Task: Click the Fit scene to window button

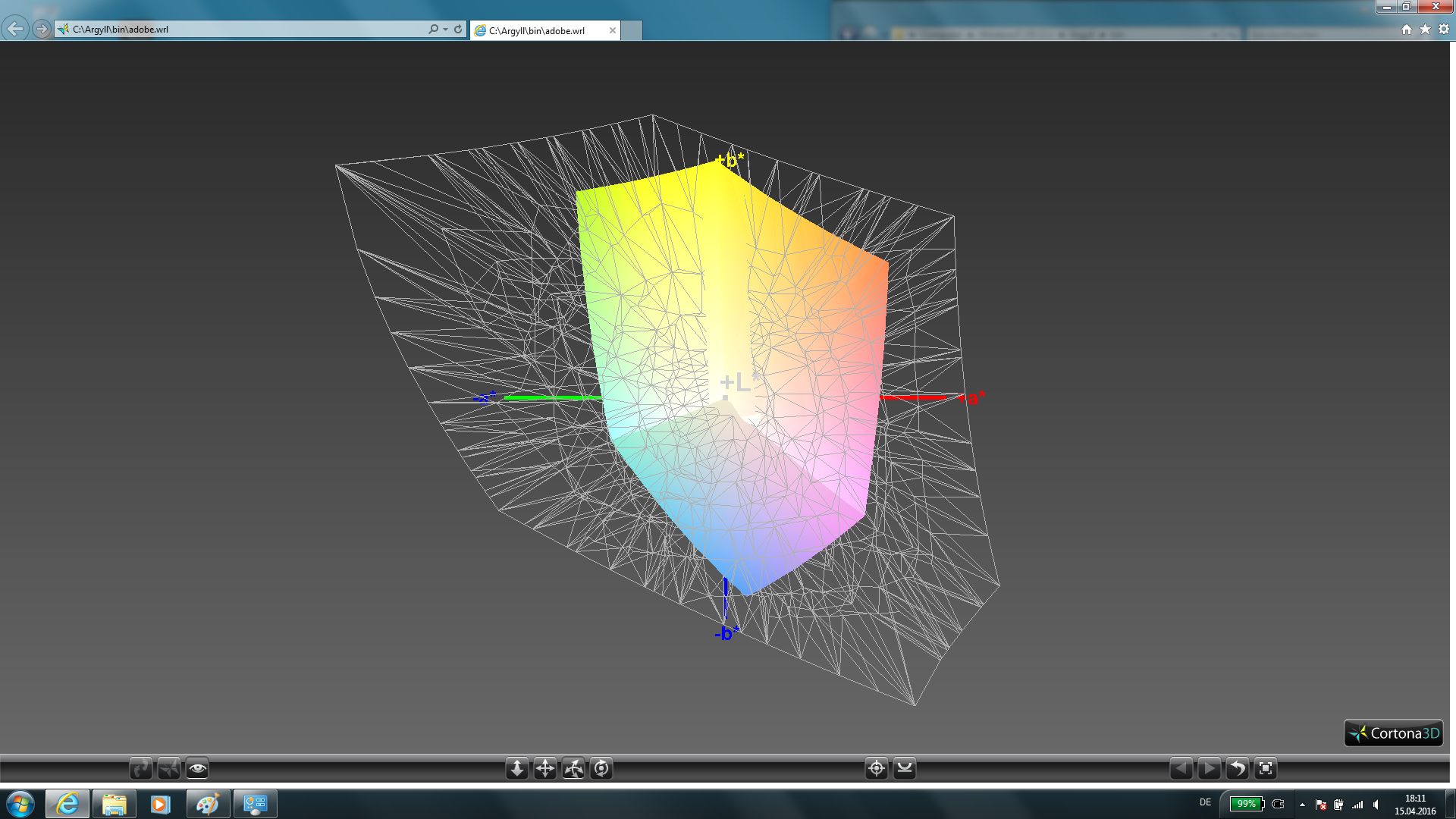Action: 1266,768
